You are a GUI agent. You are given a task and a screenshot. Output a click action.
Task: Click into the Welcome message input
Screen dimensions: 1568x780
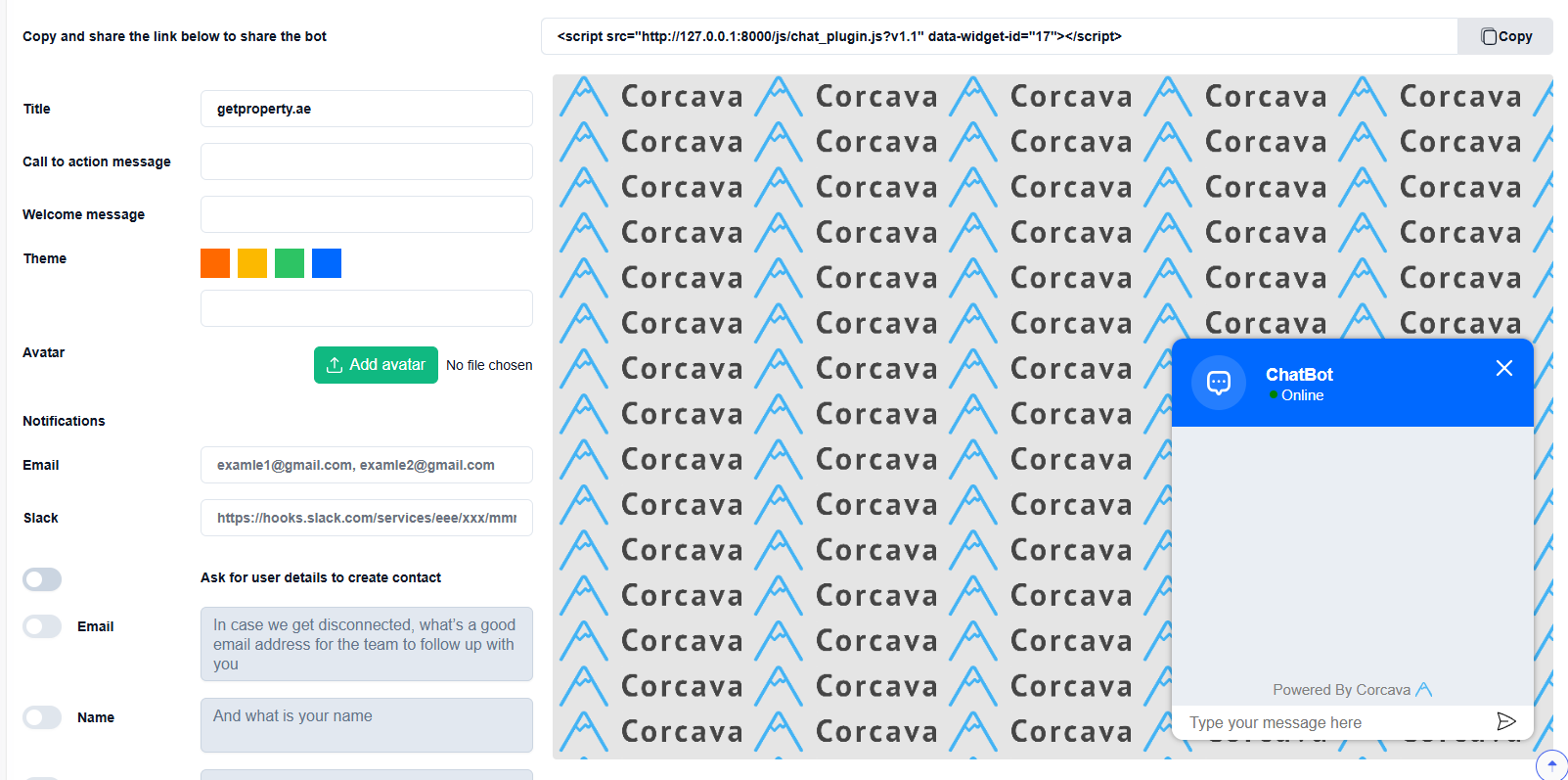point(367,214)
